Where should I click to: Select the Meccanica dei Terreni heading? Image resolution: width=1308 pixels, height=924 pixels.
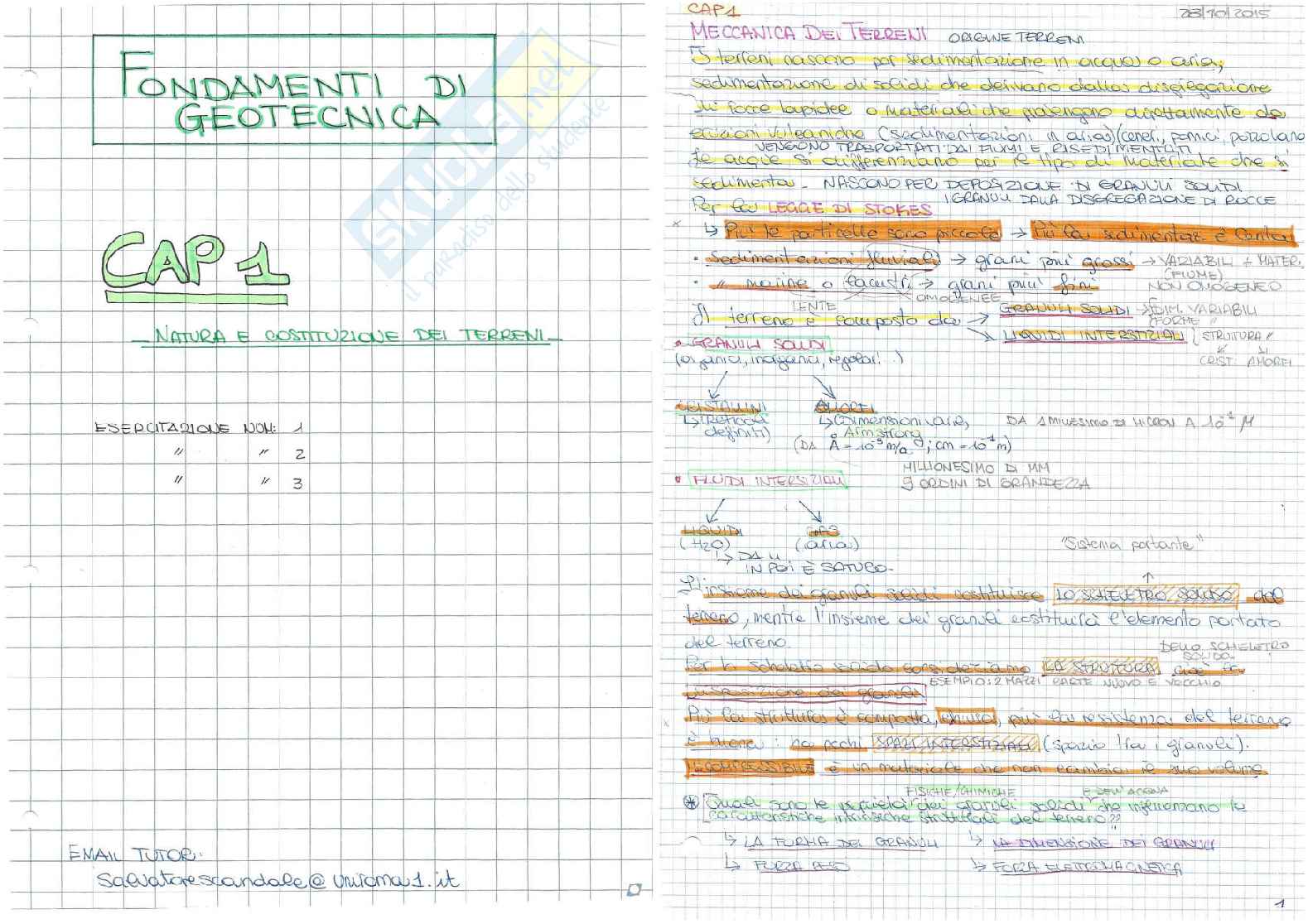(808, 34)
